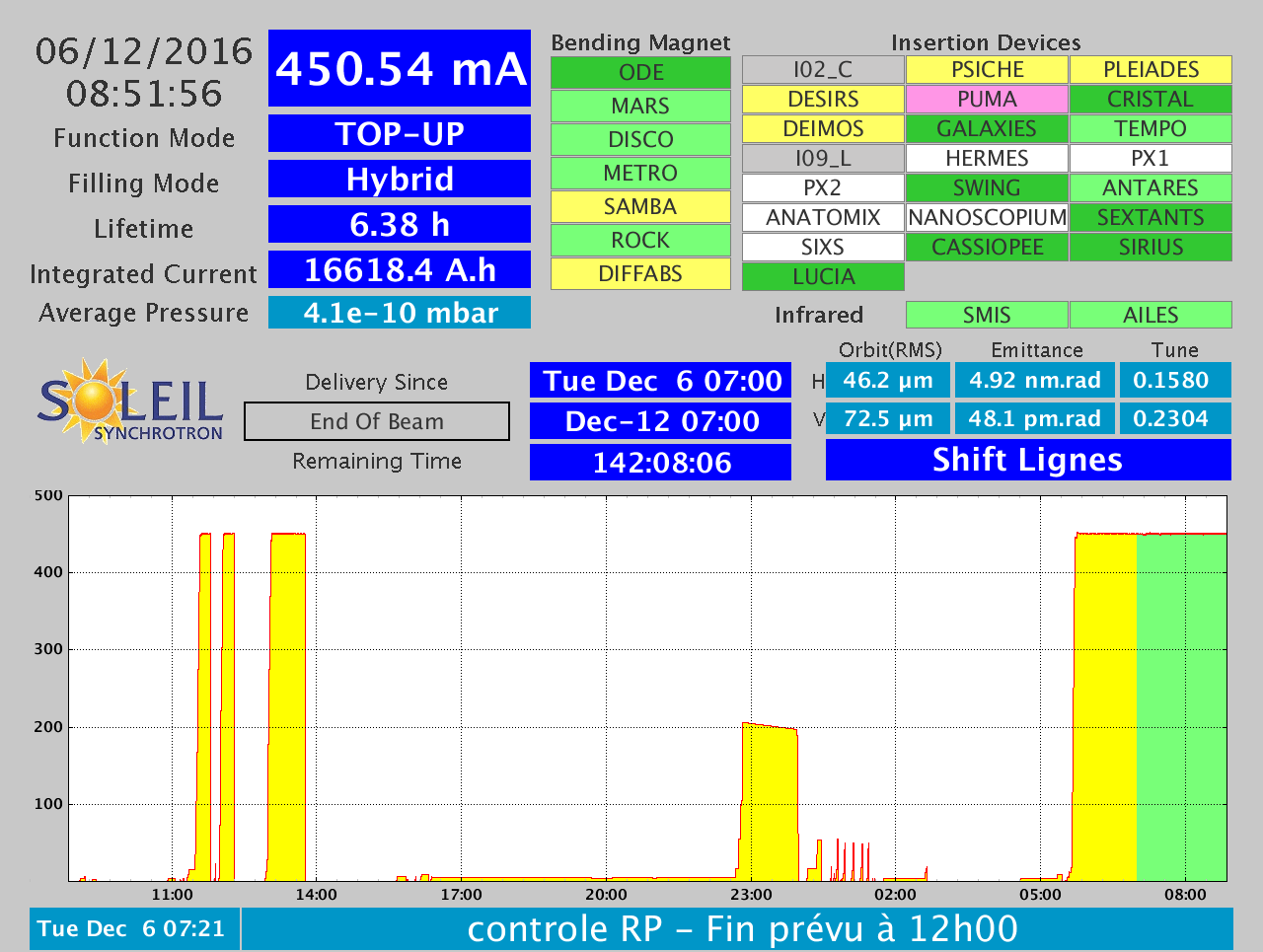Select the GALAXIES beamline box

pyautogui.click(x=987, y=129)
